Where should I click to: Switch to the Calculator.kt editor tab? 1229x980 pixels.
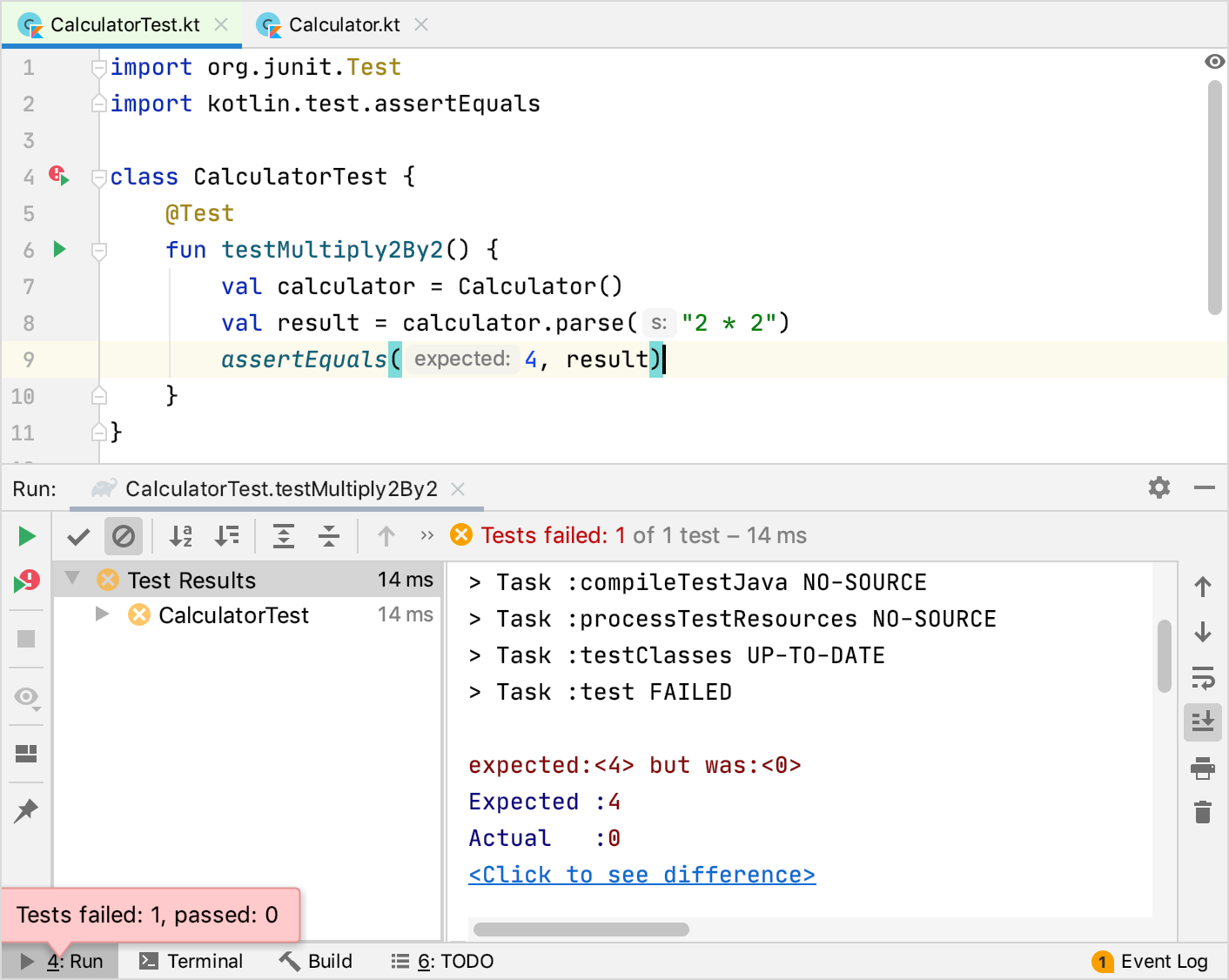(344, 24)
